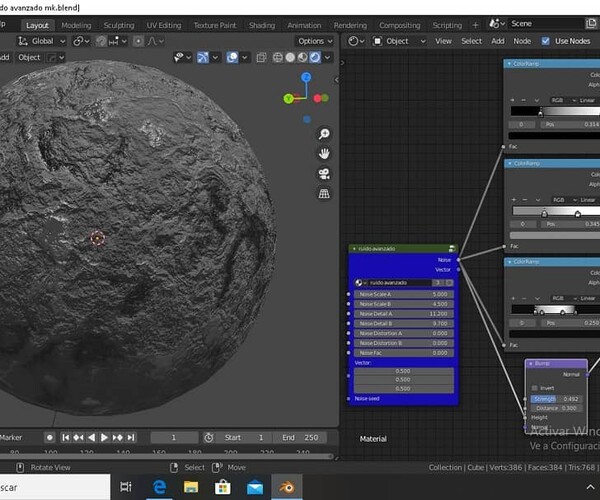Click the auto keying record button
This screenshot has height=500, width=600.
50,437
